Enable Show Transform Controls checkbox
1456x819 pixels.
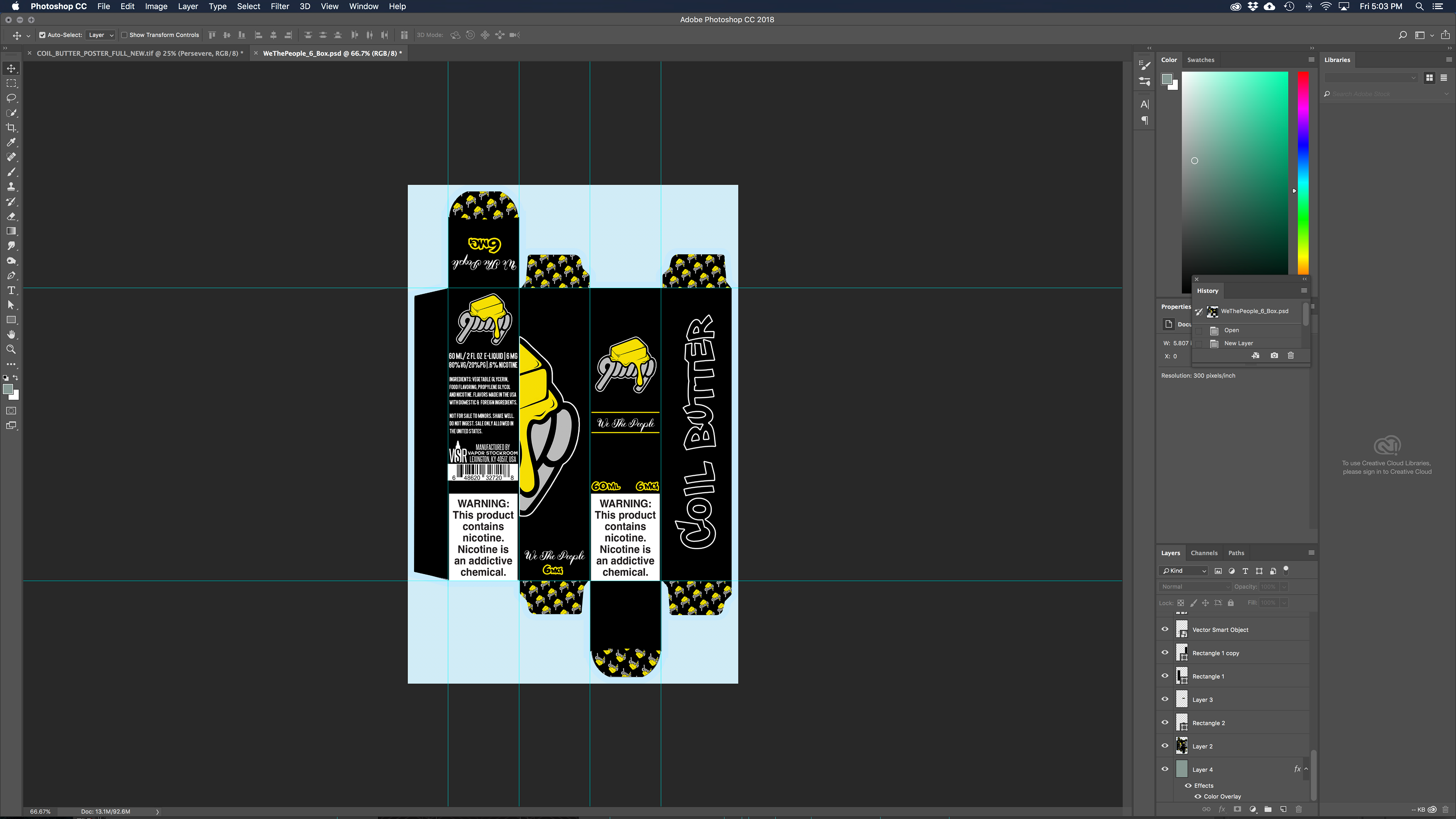point(124,35)
